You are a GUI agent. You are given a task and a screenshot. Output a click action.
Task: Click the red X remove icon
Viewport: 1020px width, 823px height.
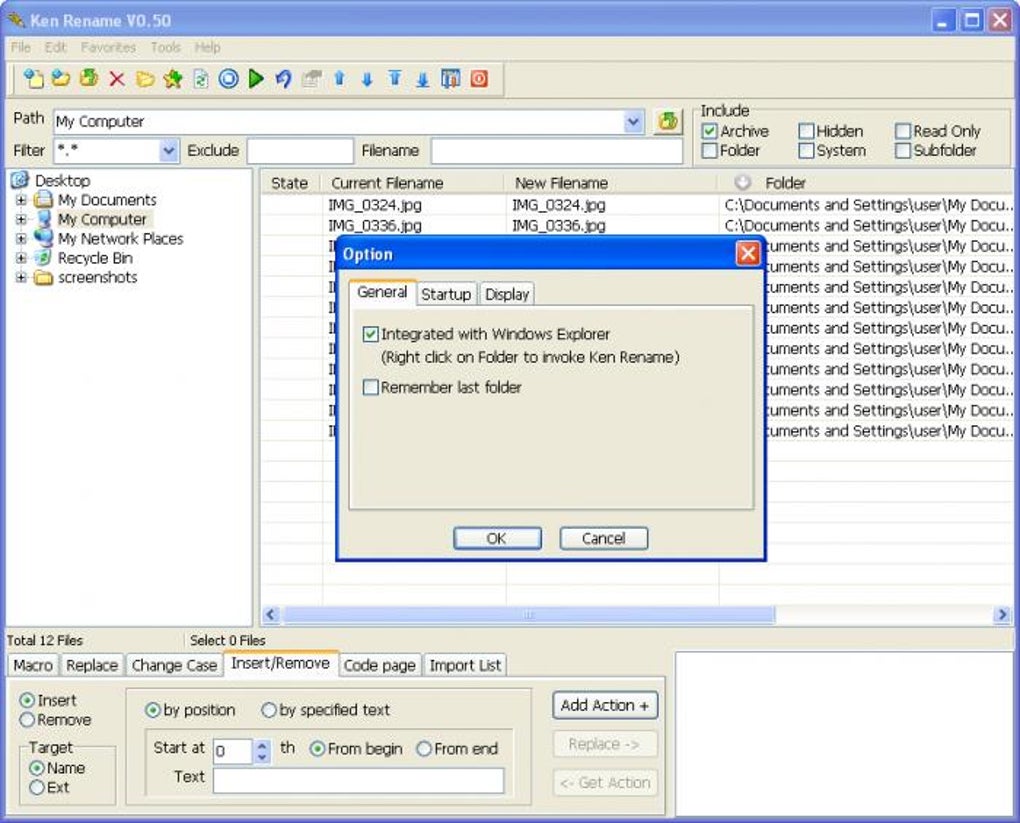click(117, 79)
